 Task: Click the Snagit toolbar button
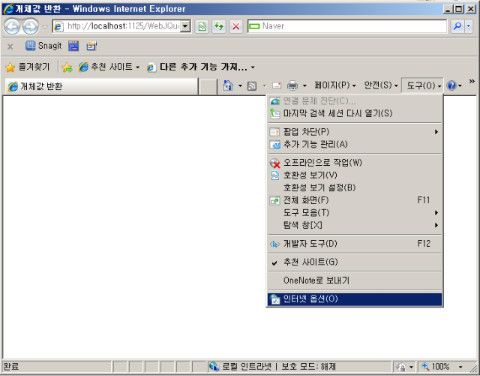tap(43, 46)
